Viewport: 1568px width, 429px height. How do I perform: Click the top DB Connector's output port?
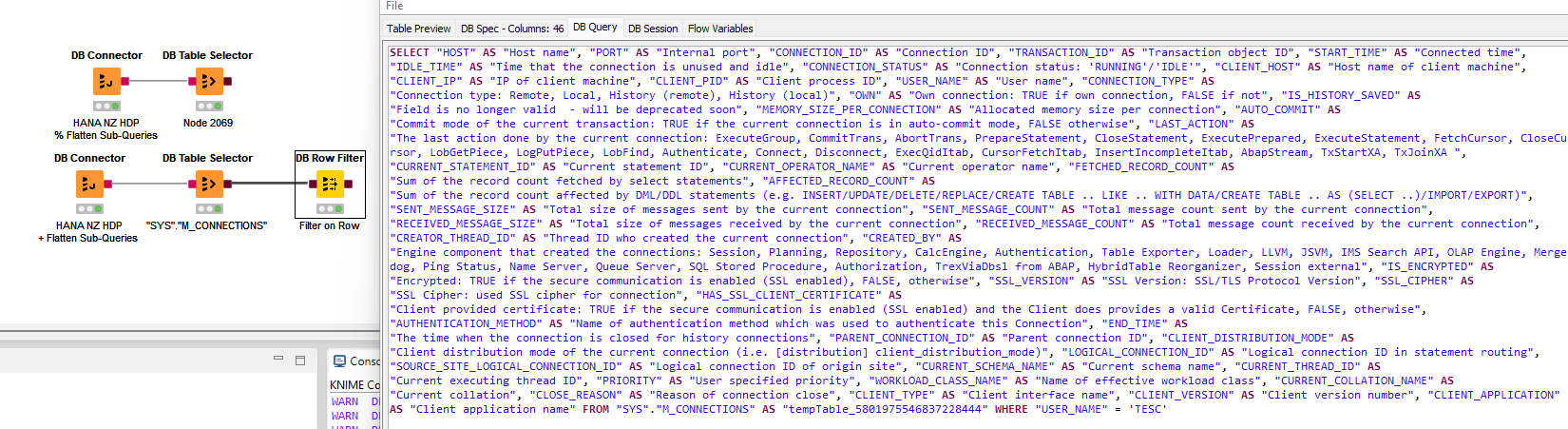click(124, 82)
